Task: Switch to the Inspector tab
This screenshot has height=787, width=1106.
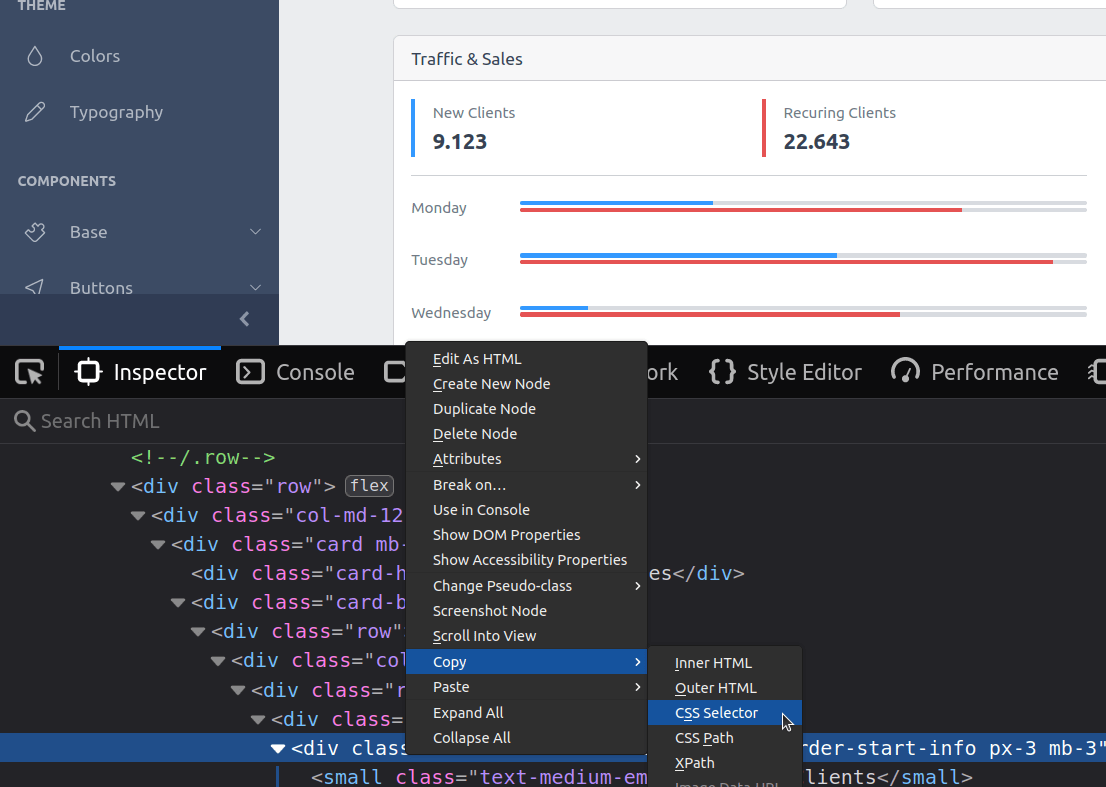Action: tap(154, 371)
